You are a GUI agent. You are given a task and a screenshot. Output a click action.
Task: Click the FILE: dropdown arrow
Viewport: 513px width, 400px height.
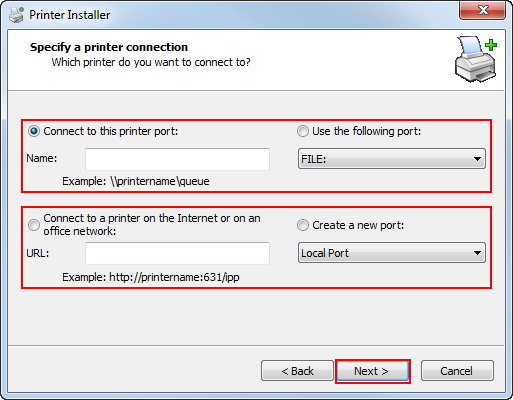pos(477,159)
